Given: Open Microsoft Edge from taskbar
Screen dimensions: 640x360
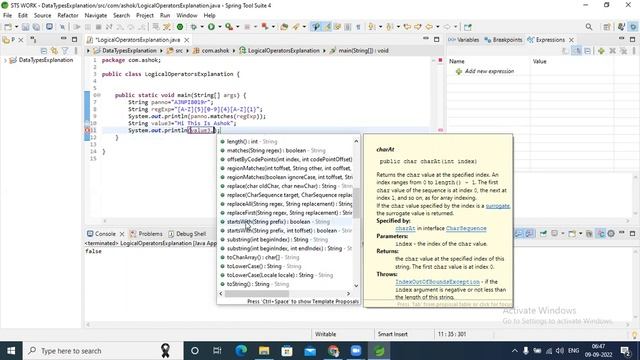Looking at the screenshot, I should point(241,351).
